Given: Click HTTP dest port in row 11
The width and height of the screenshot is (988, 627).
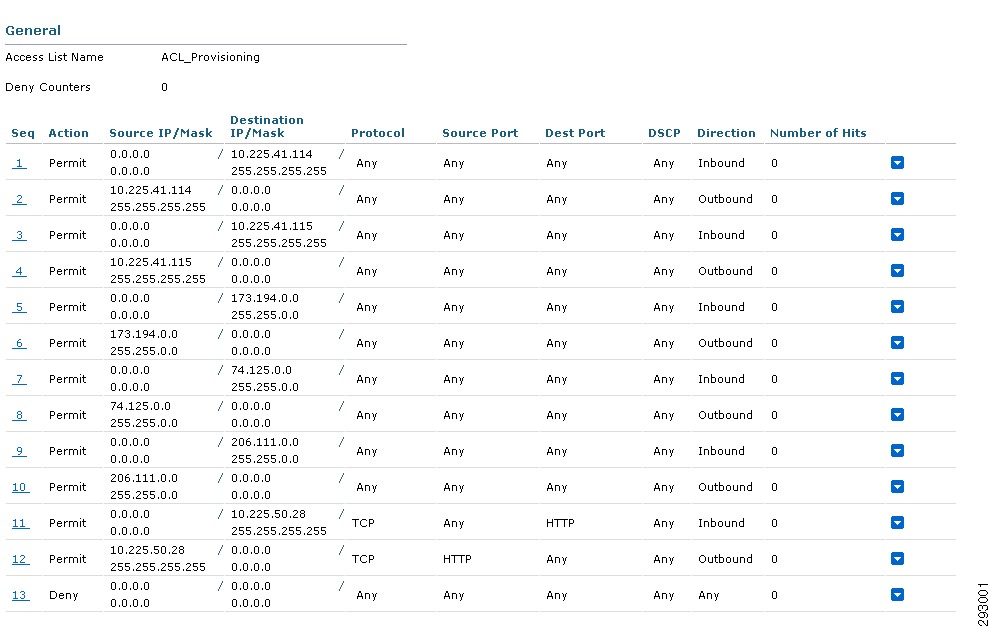Looking at the screenshot, I should pyautogui.click(x=560, y=523).
